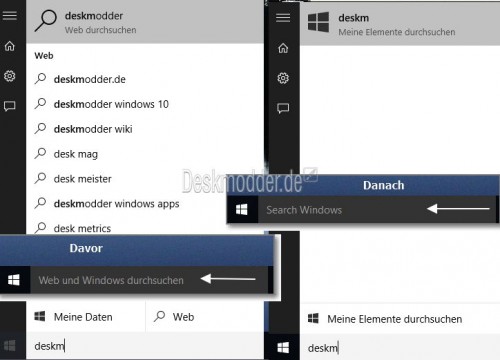Screen dimensions: 500x360
Task: Select suggestion deskmodder wiki
Action: tap(145, 129)
